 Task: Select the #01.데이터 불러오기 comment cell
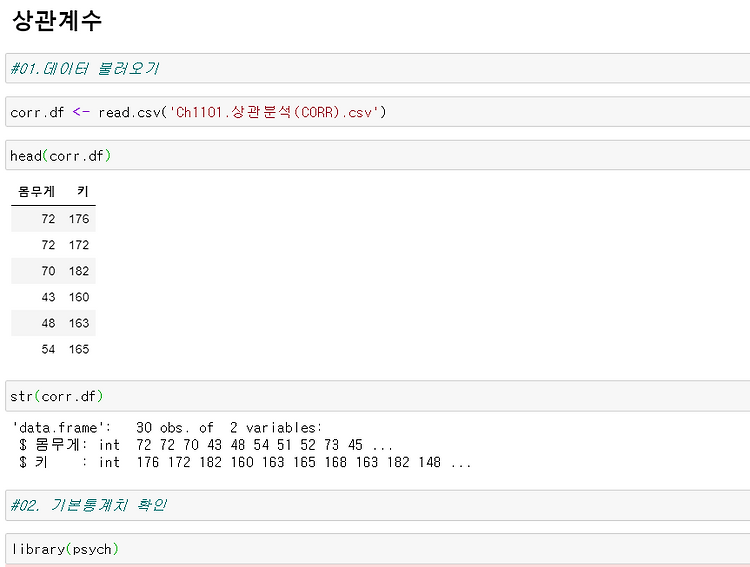tap(377, 68)
